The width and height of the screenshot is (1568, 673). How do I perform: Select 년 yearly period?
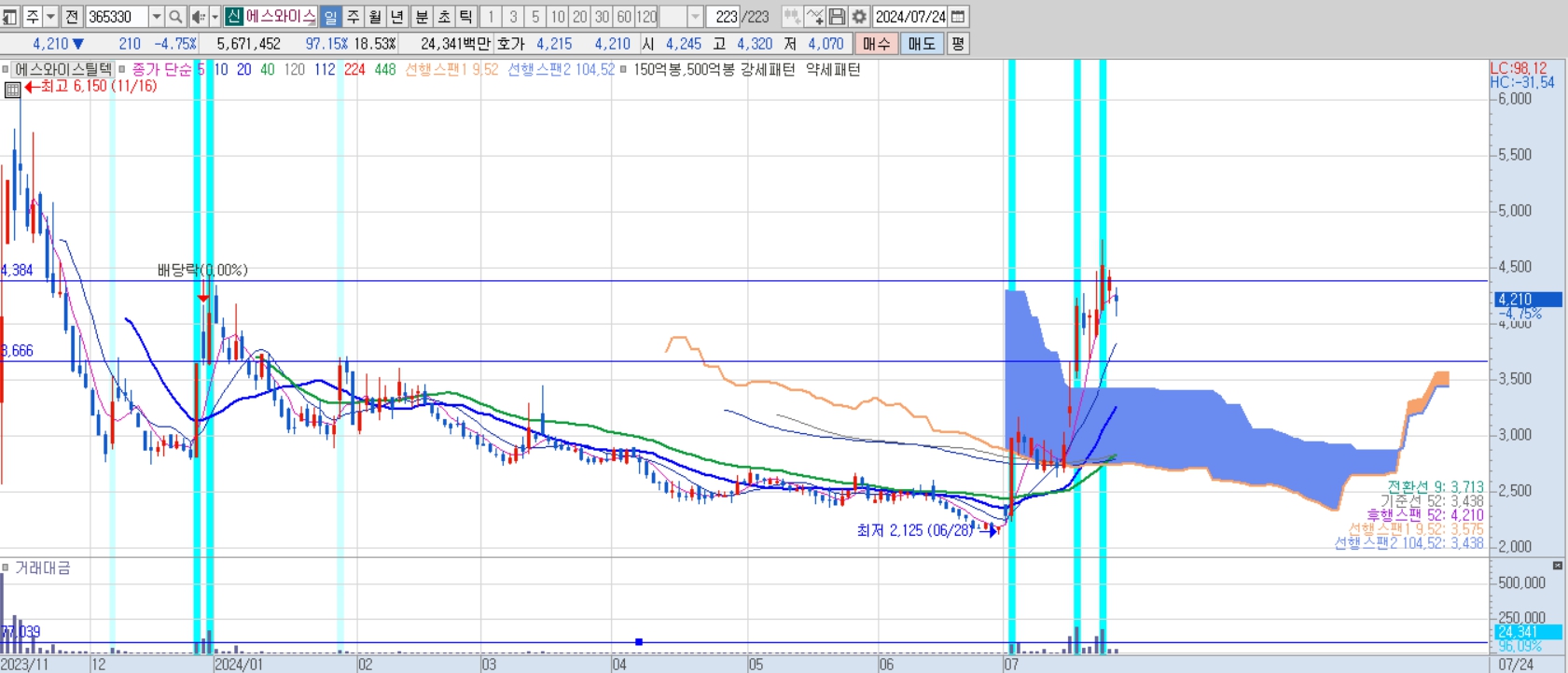pyautogui.click(x=397, y=17)
